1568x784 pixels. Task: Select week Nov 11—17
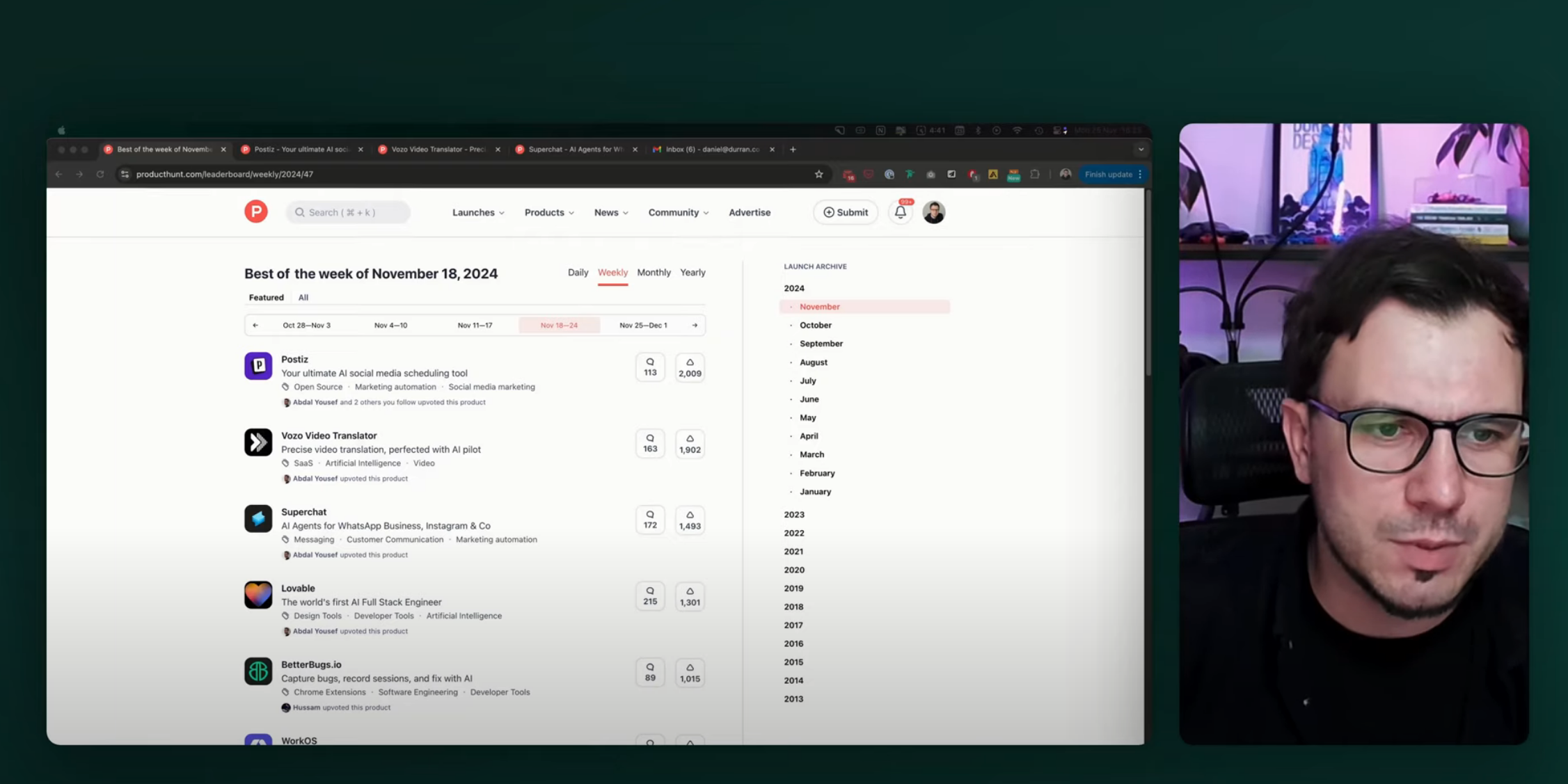[475, 325]
